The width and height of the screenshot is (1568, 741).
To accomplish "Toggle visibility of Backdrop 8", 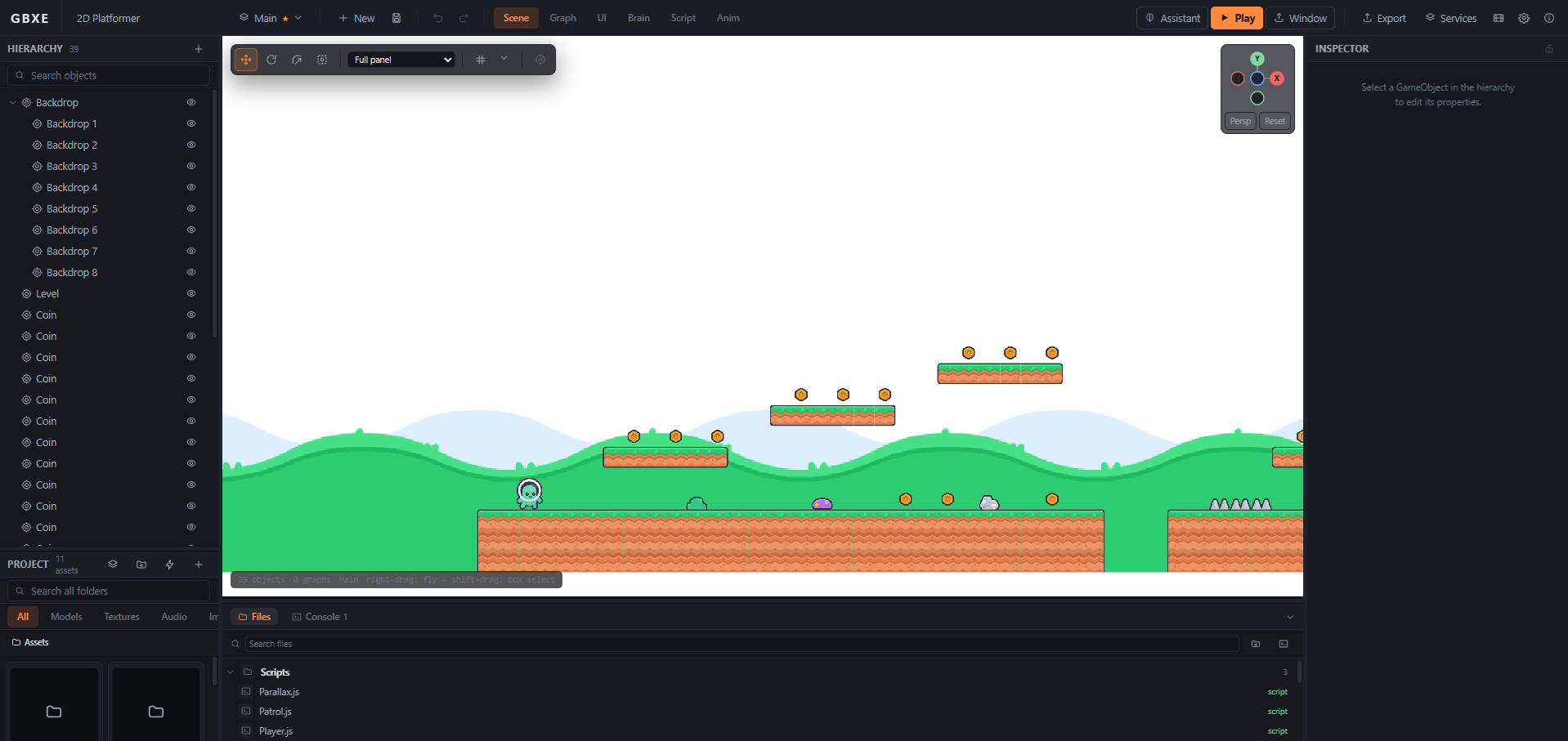I will pos(191,273).
